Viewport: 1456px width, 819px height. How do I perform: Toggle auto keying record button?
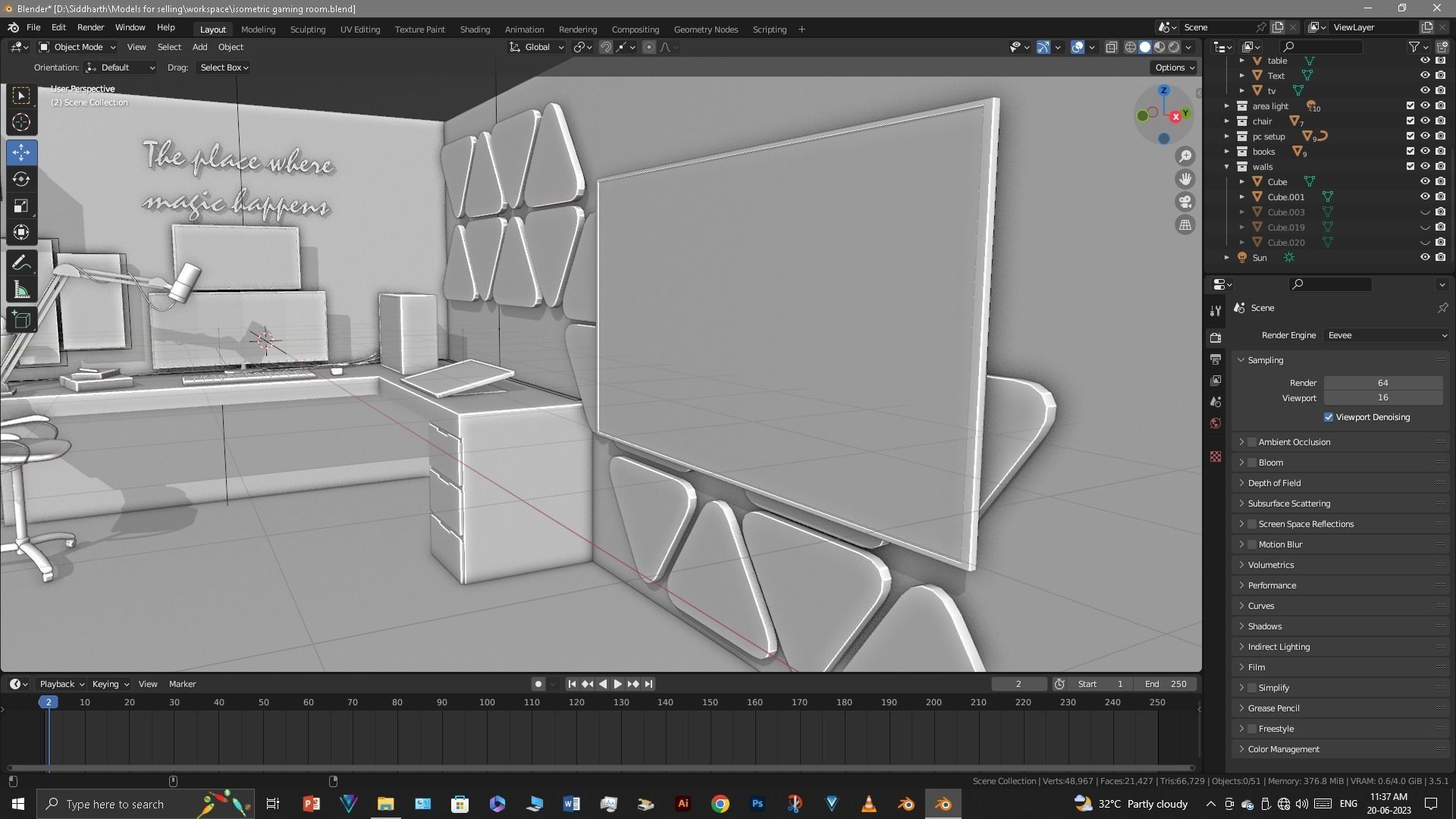pos(538,684)
